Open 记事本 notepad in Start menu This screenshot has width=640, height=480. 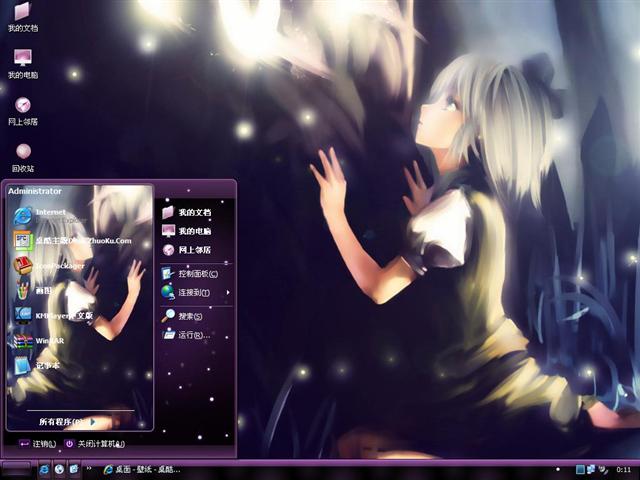37,365
